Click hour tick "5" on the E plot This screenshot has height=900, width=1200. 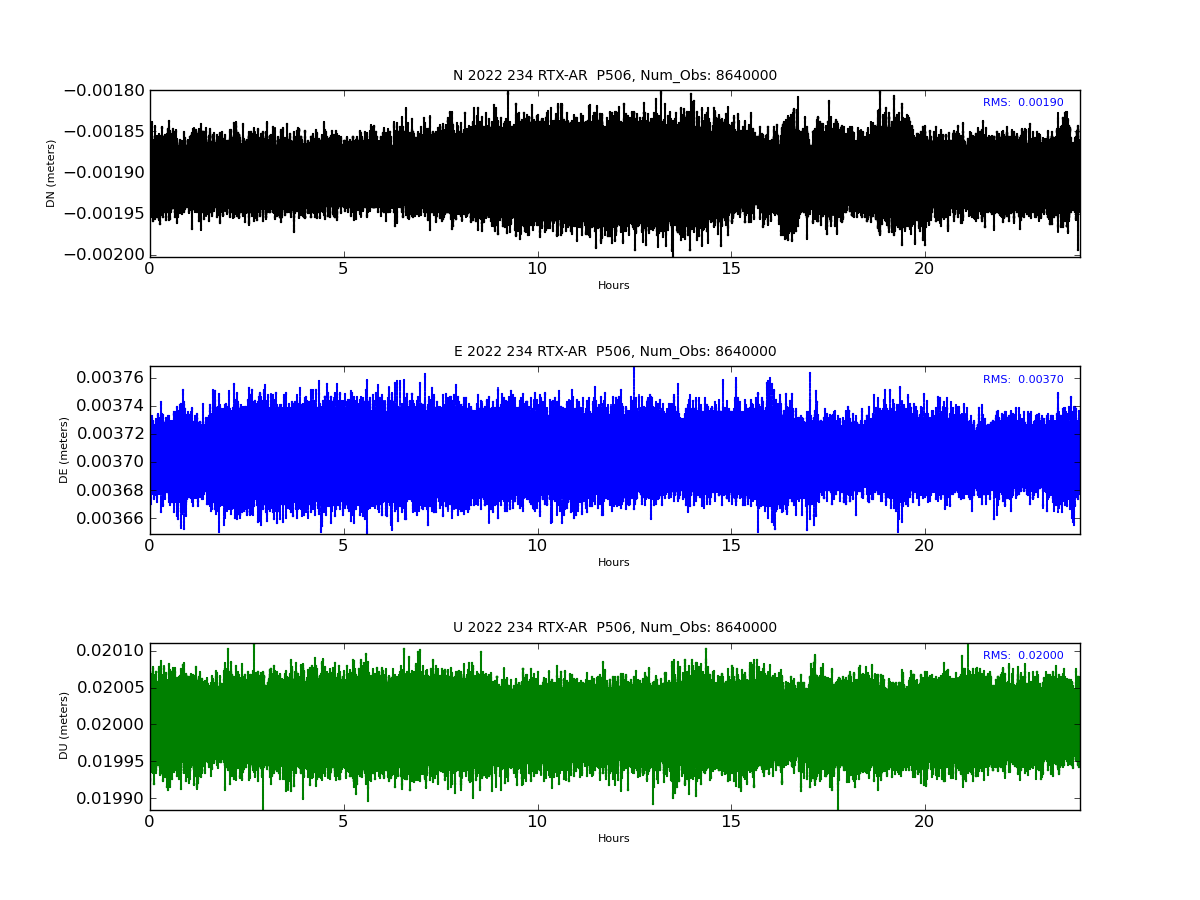[x=343, y=546]
